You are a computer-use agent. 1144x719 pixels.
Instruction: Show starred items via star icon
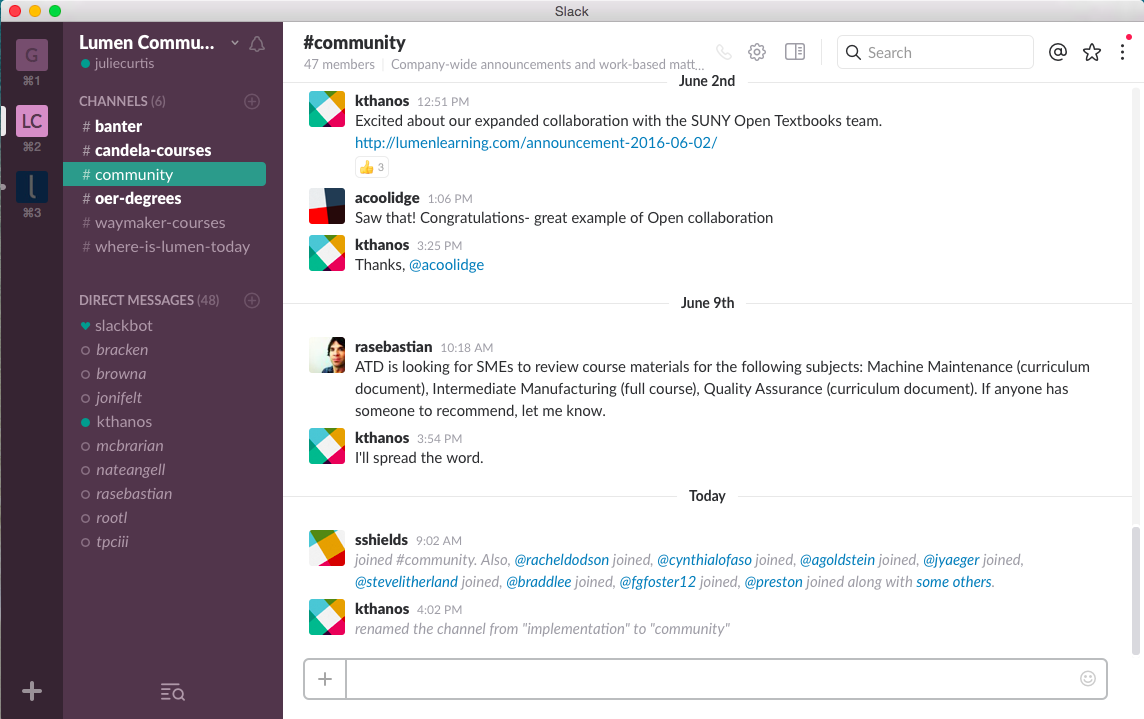[x=1091, y=52]
